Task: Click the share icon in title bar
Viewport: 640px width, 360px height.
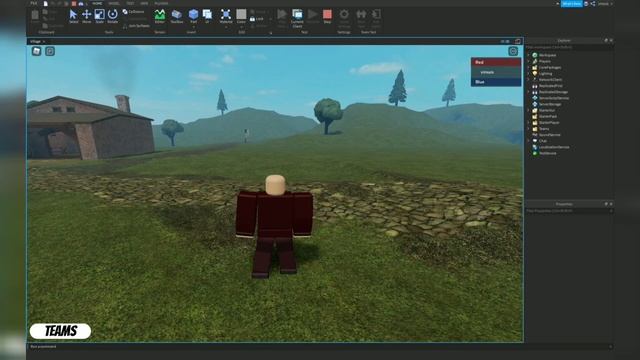Action: click(x=593, y=4)
